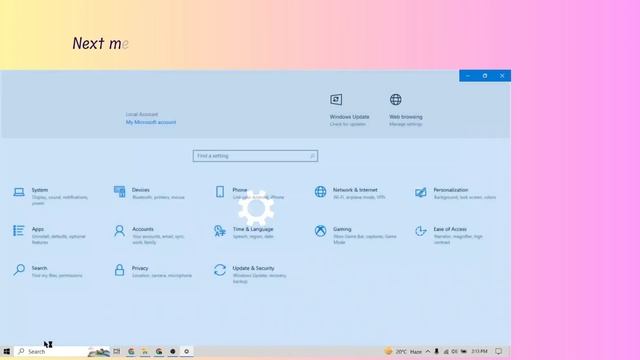Image resolution: width=640 pixels, height=360 pixels.
Task: Click the Devices label text
Action: (140, 190)
